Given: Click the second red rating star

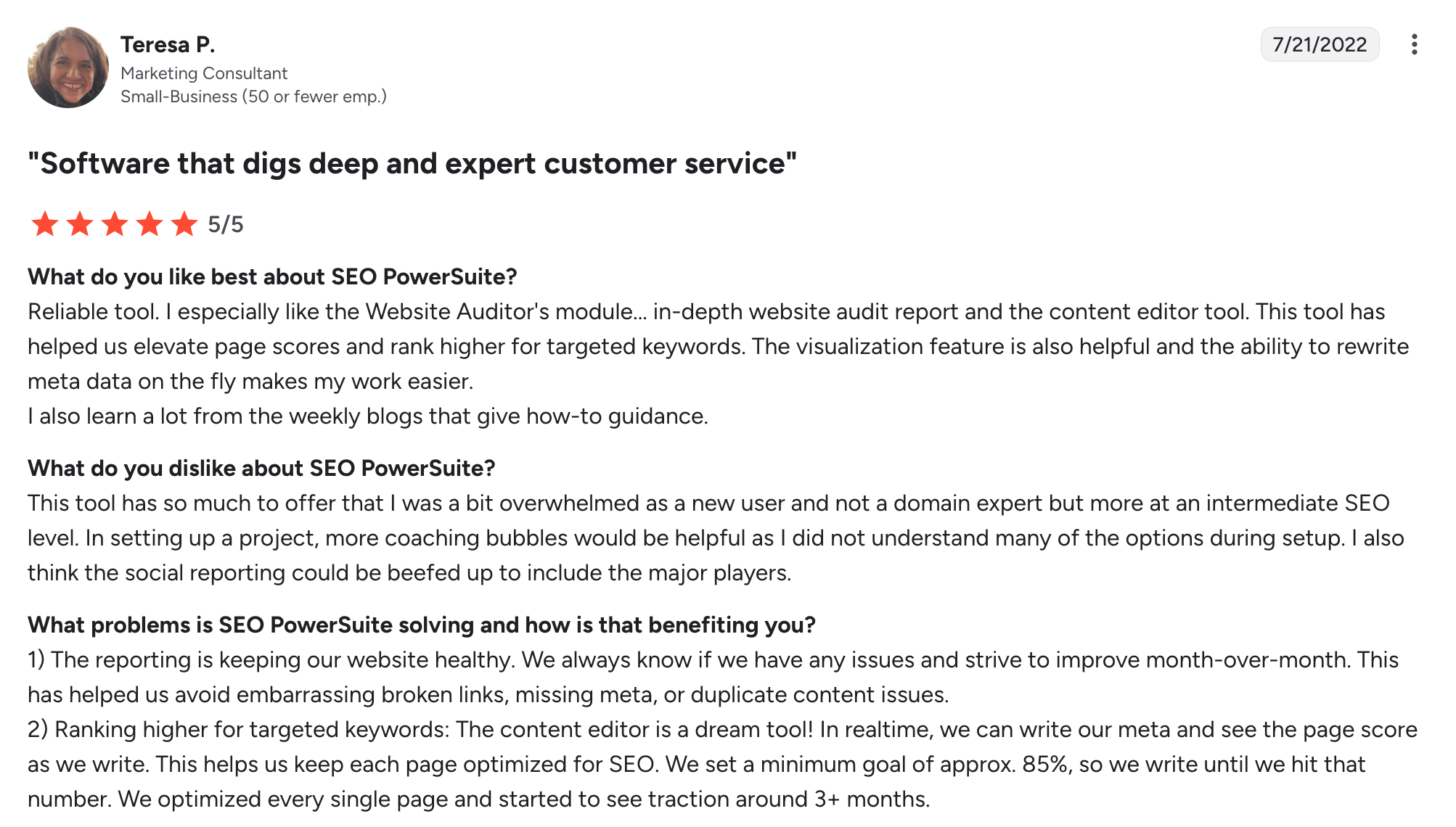Looking at the screenshot, I should coord(80,224).
